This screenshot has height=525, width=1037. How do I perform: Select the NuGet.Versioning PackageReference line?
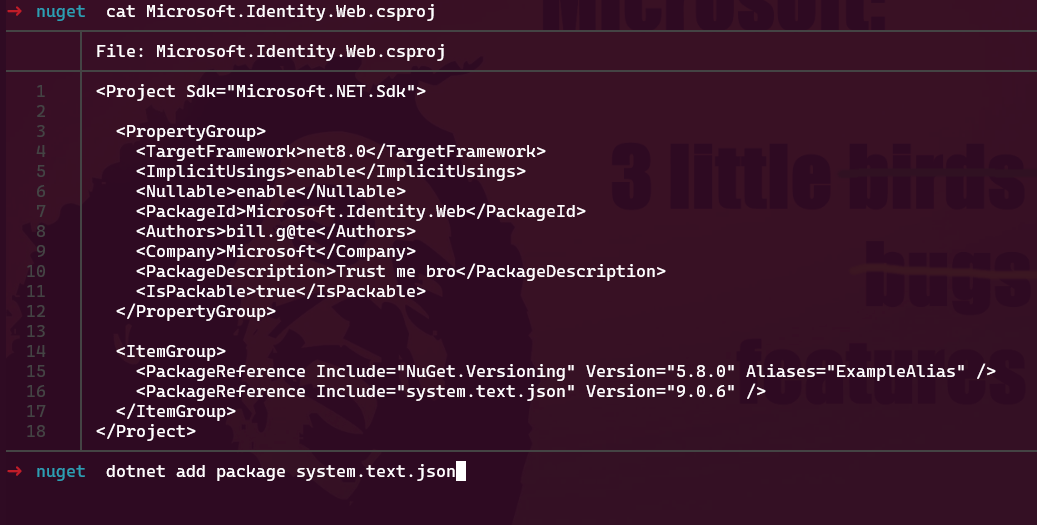pyautogui.click(x=565, y=371)
